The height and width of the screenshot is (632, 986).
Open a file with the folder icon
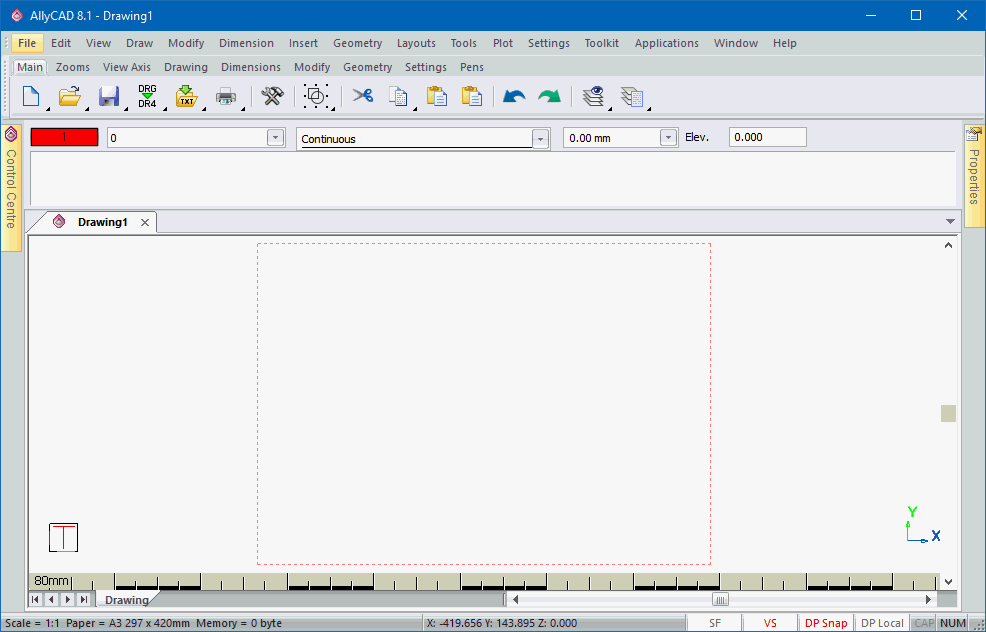(x=69, y=96)
